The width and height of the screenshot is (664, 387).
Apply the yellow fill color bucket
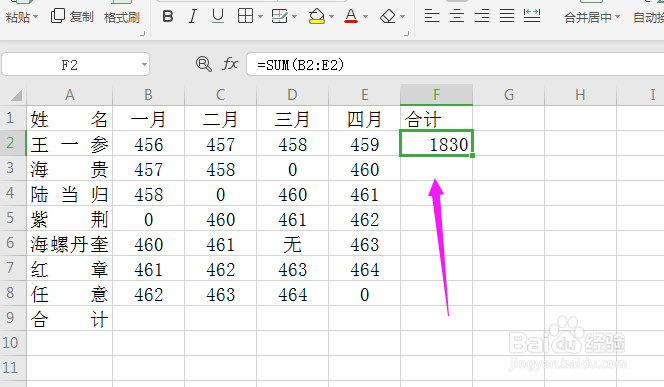tap(316, 17)
